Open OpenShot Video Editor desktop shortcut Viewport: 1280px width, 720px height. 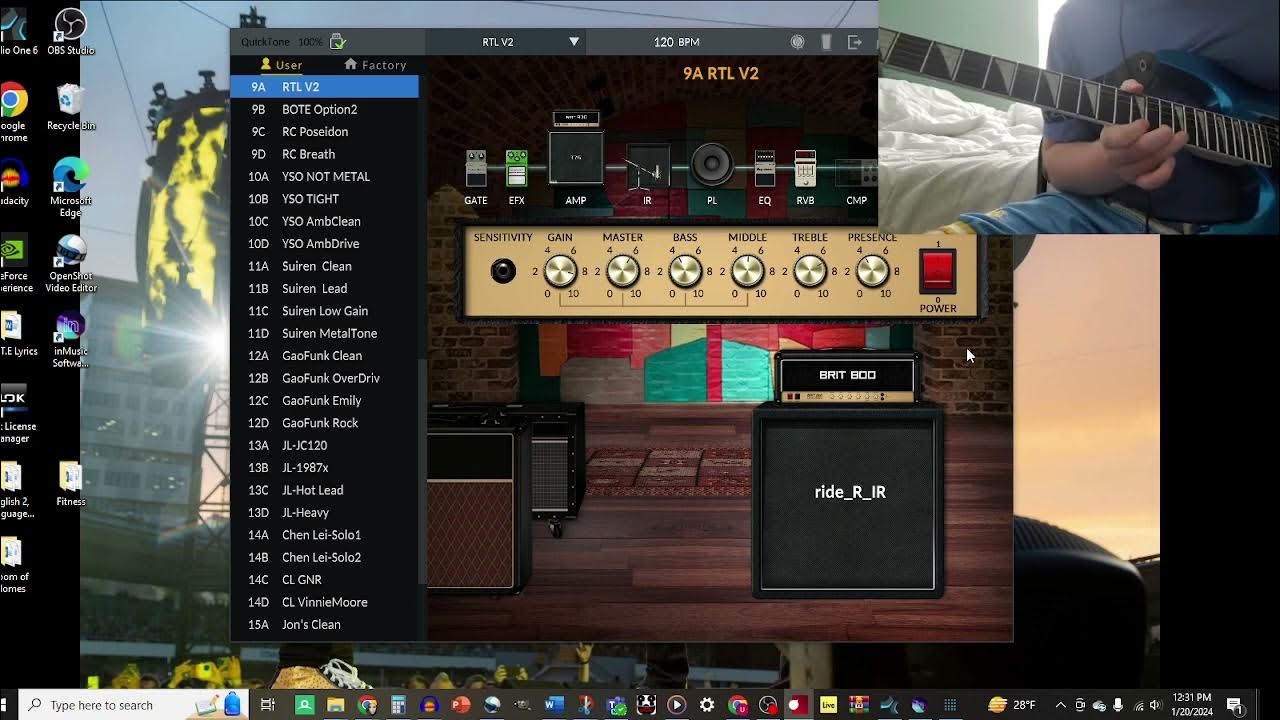pos(70,263)
